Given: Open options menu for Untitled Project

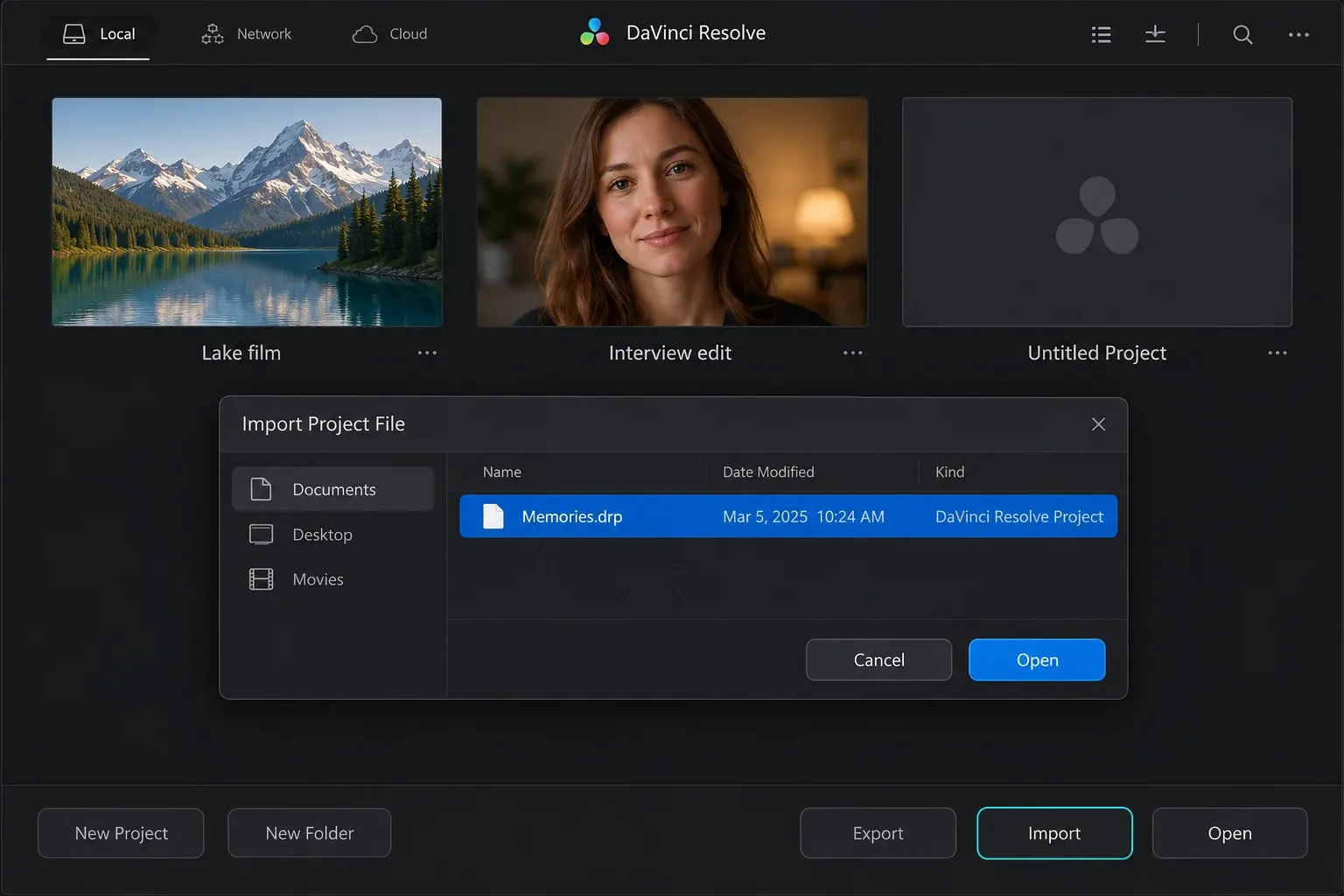Looking at the screenshot, I should 1277,353.
